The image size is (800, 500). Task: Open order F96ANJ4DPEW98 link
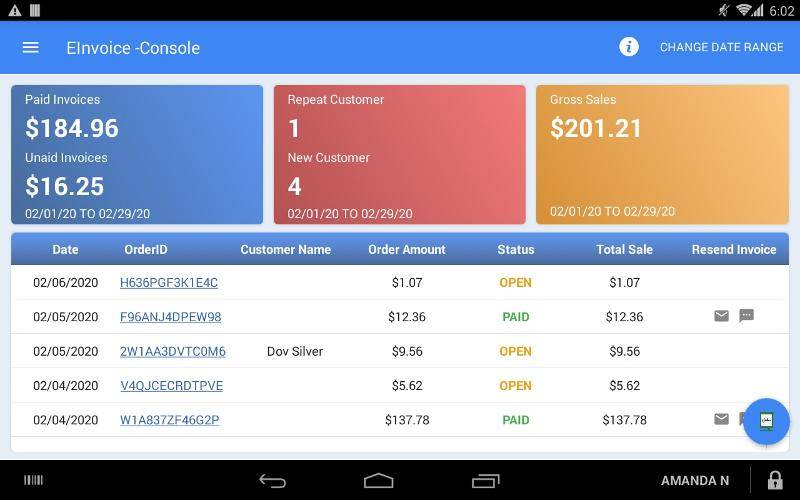coord(170,317)
